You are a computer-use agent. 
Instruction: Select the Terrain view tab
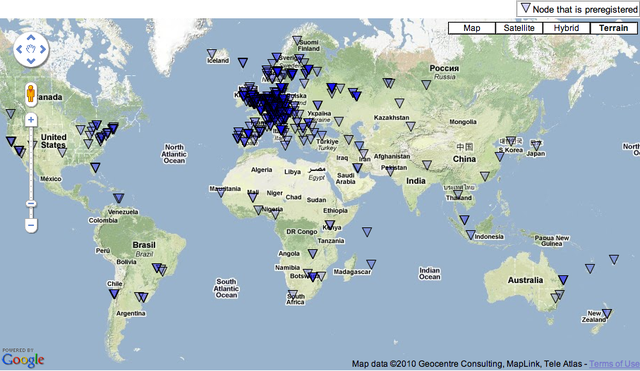click(x=613, y=28)
